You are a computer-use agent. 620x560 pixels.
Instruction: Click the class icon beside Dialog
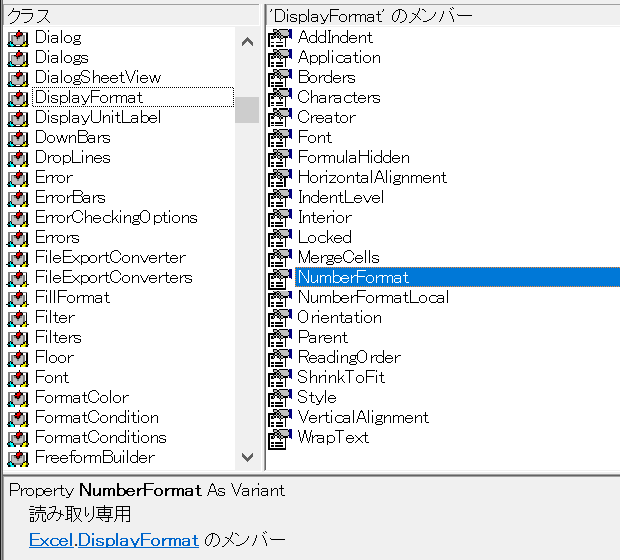click(18, 38)
